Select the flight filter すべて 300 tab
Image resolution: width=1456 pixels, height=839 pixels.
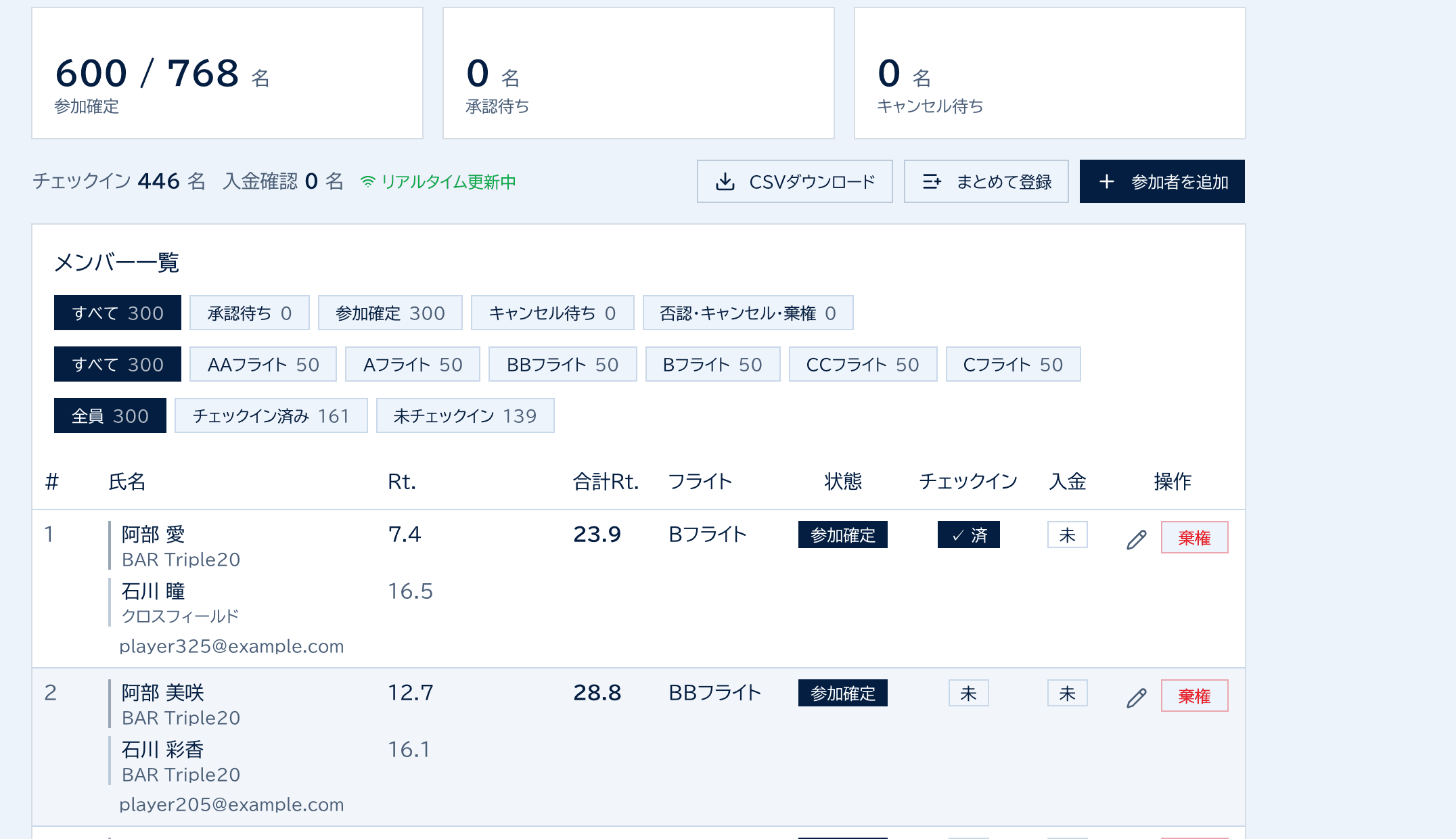click(x=118, y=364)
